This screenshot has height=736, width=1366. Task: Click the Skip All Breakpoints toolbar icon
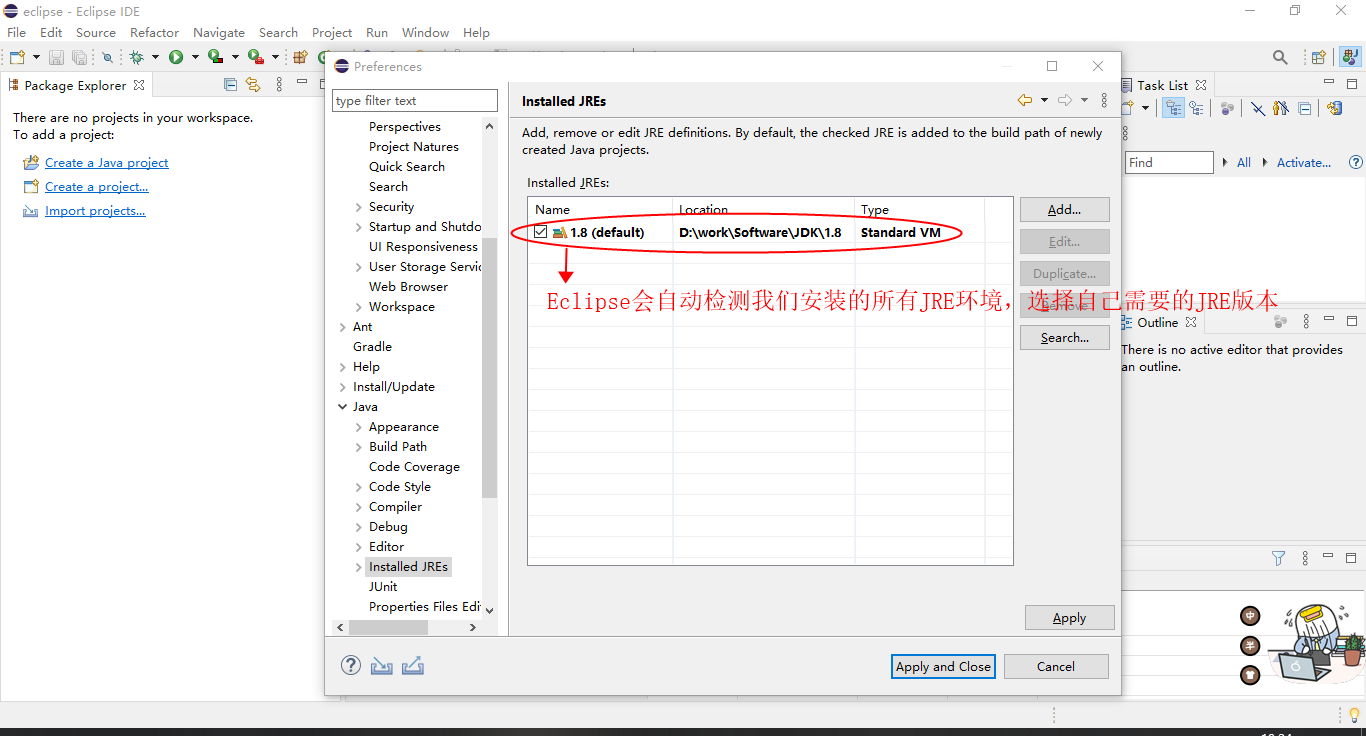[107, 57]
